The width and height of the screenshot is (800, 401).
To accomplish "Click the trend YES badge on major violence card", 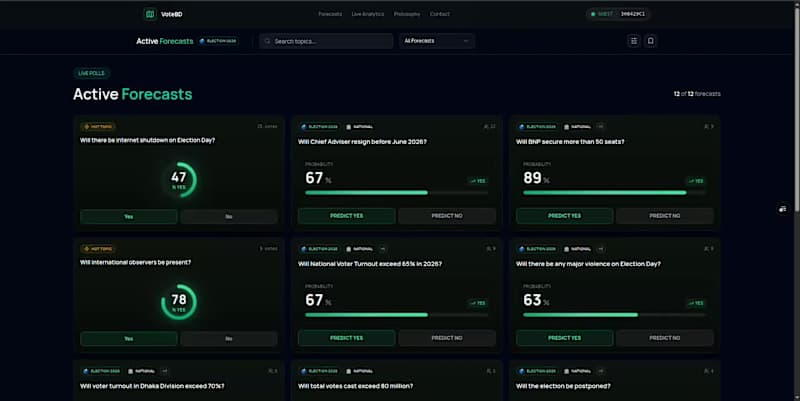I will point(696,303).
